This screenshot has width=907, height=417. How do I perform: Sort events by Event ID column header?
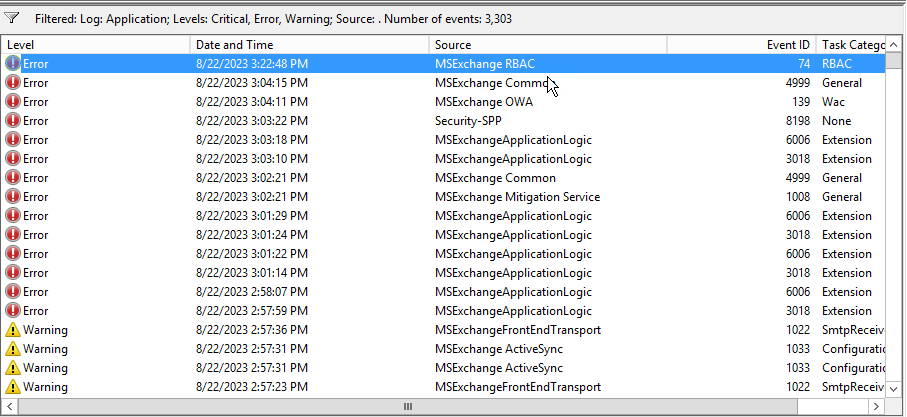(741, 45)
